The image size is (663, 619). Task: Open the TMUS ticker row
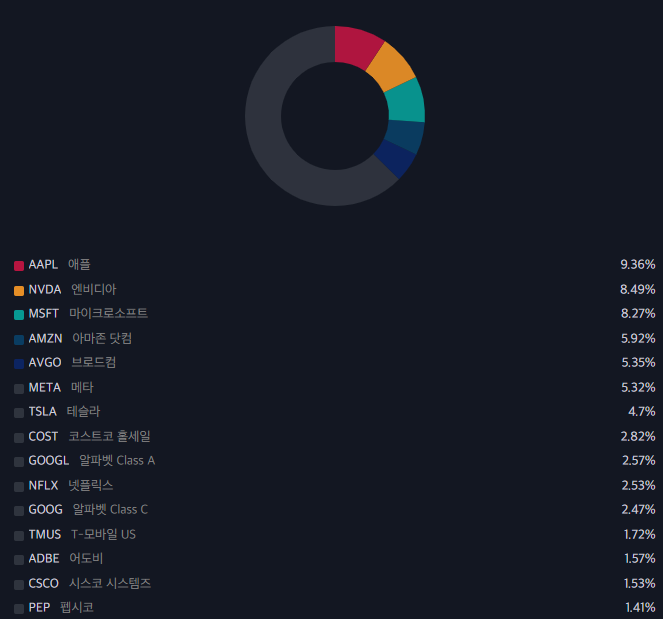coord(334,534)
